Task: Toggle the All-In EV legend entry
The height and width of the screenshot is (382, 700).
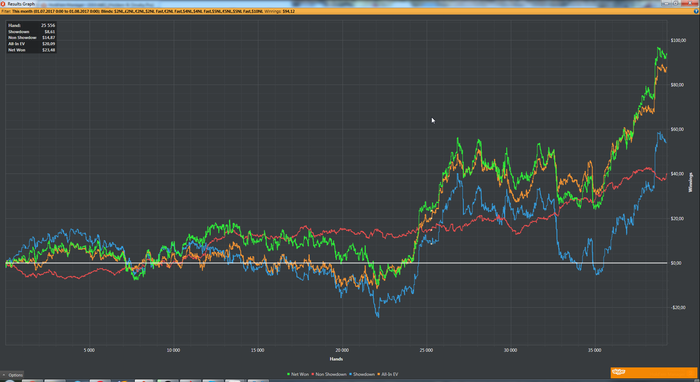Action: pyautogui.click(x=388, y=374)
